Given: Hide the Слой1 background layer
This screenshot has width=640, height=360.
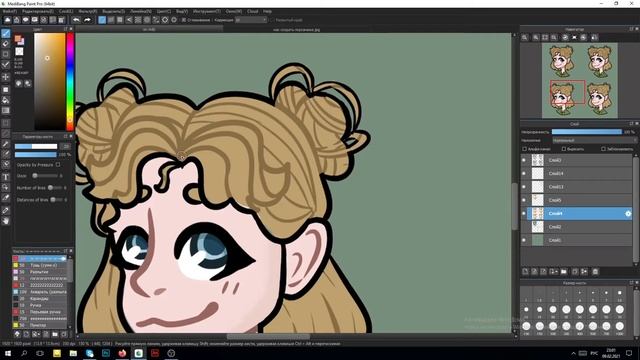Looking at the screenshot, I should click(x=524, y=240).
